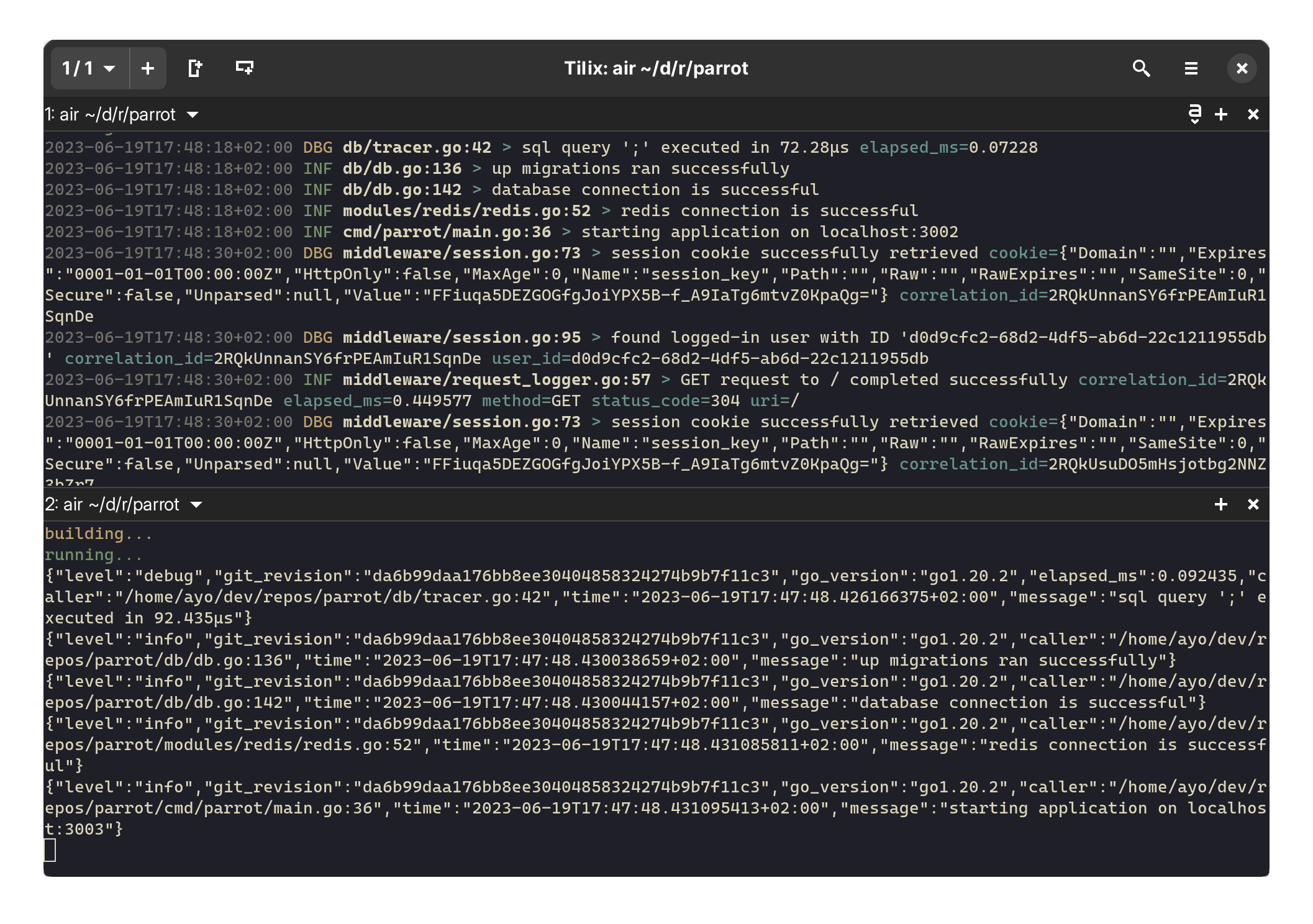This screenshot has height=924, width=1313.
Task: Expand terminal 1 title dropdown arrow
Action: [x=193, y=115]
